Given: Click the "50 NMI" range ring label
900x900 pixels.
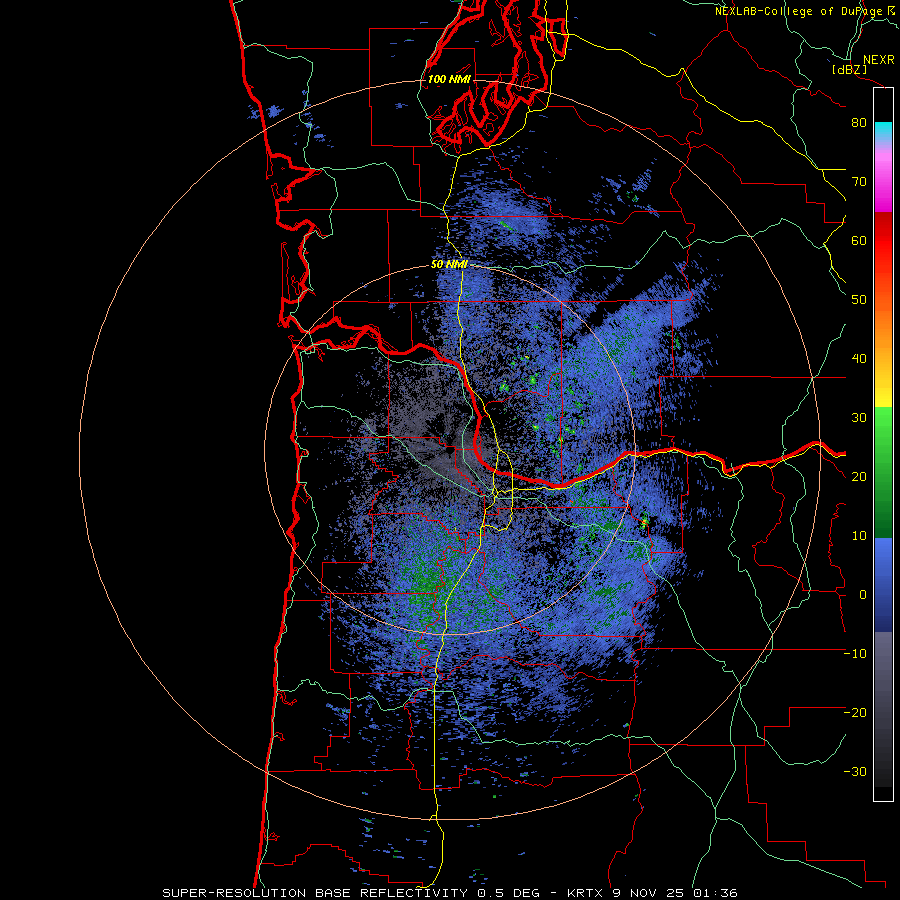Looking at the screenshot, I should click(x=449, y=265).
